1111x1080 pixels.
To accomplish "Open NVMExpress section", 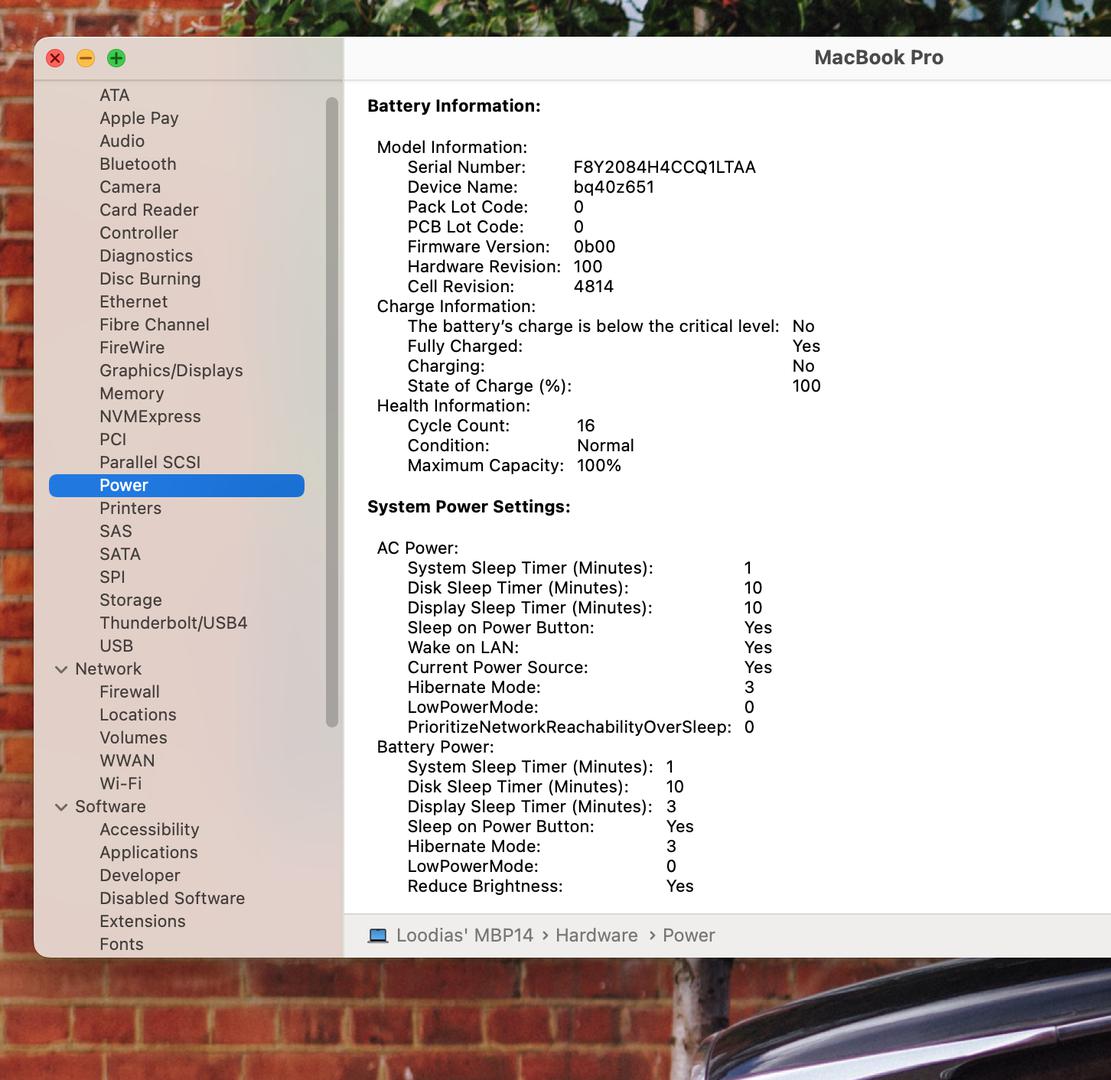I will tap(150, 417).
